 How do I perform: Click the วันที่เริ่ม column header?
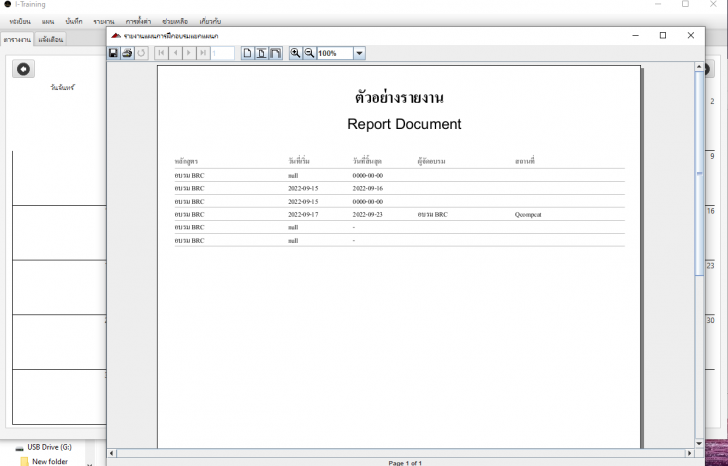[x=299, y=161]
